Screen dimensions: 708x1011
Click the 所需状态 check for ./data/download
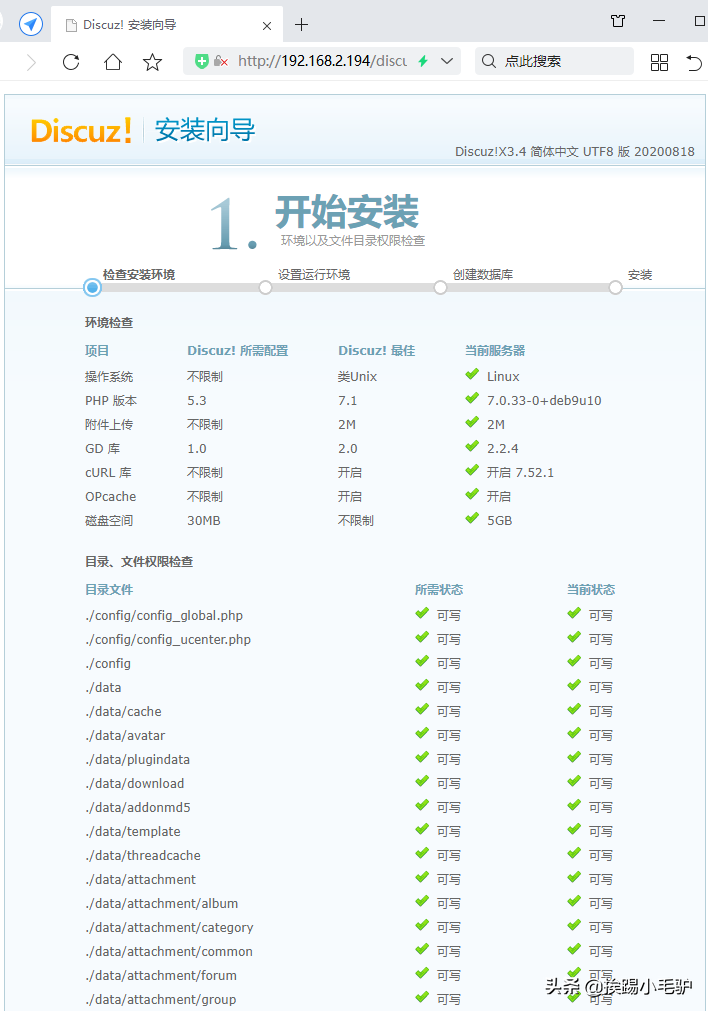point(422,781)
